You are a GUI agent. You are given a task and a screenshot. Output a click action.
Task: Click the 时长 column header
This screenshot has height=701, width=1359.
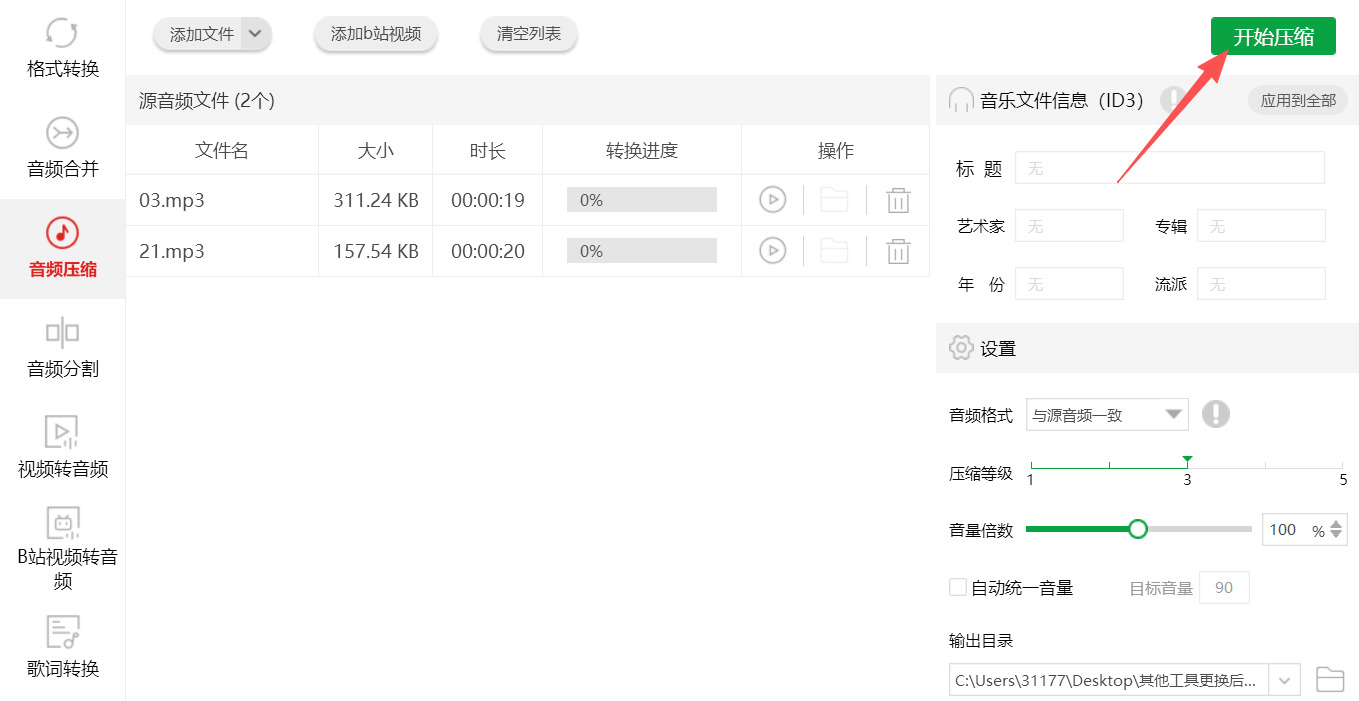click(x=488, y=151)
